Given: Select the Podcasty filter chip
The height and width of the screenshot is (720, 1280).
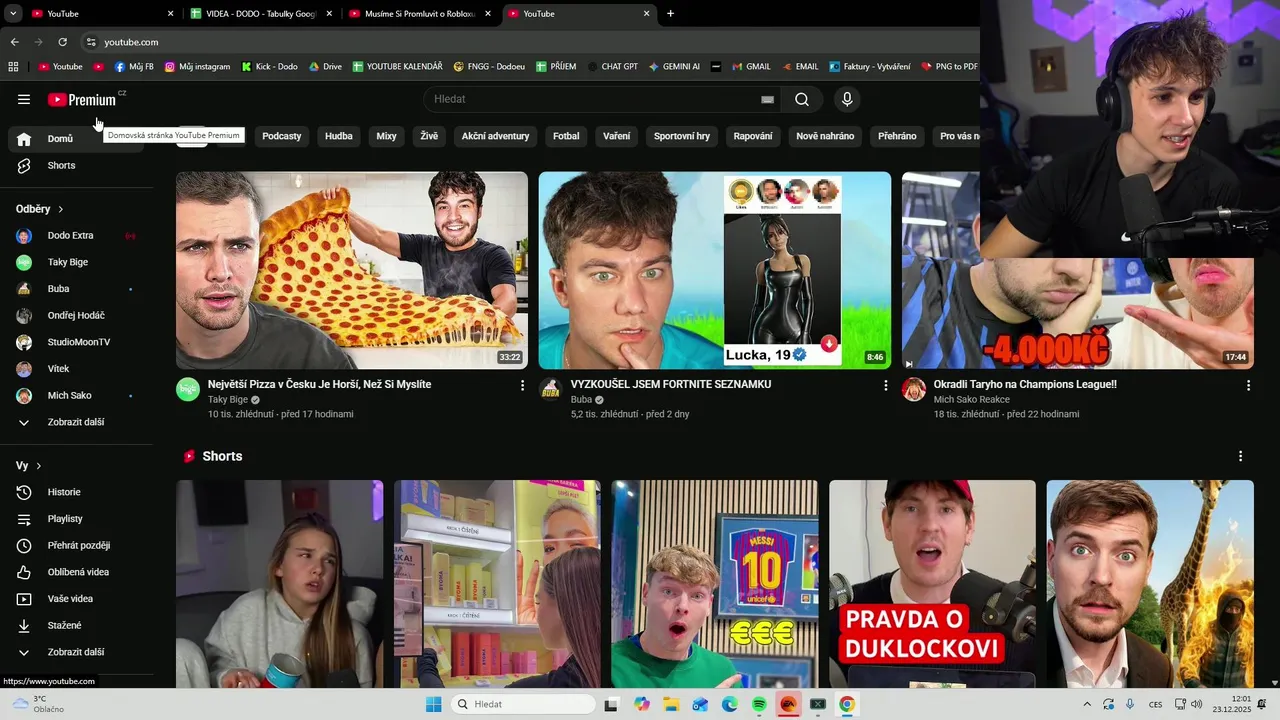Looking at the screenshot, I should 282,136.
